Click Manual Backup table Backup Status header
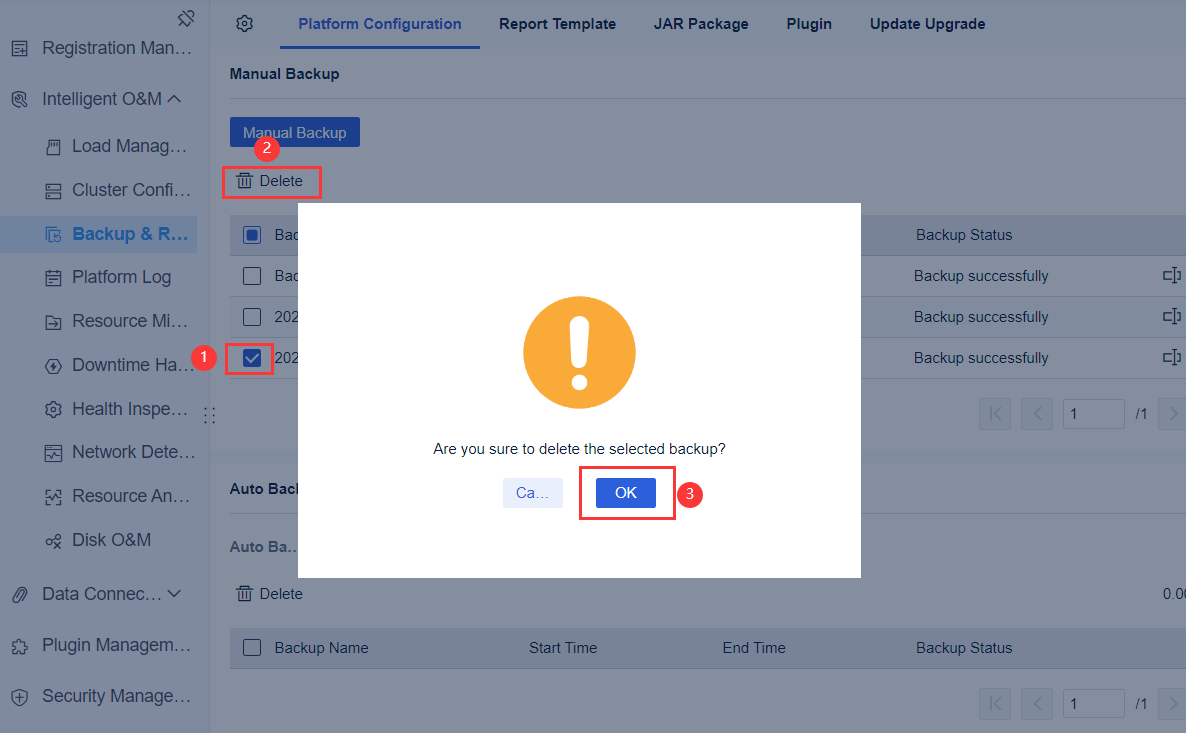The height and width of the screenshot is (733, 1186). click(964, 234)
